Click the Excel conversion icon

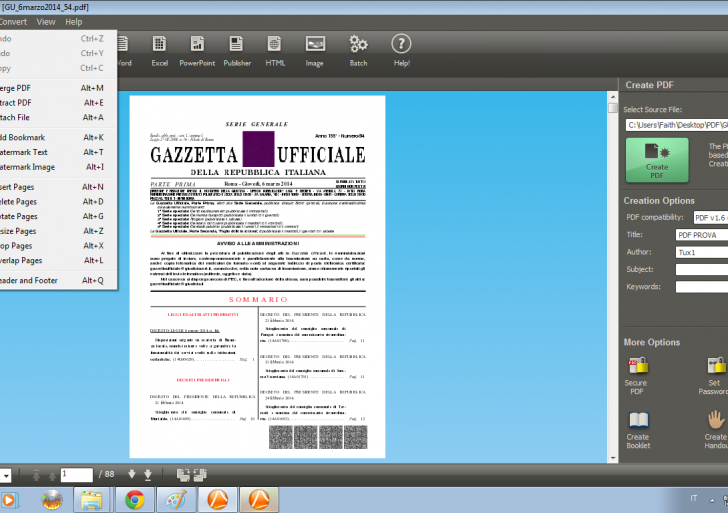(159, 49)
